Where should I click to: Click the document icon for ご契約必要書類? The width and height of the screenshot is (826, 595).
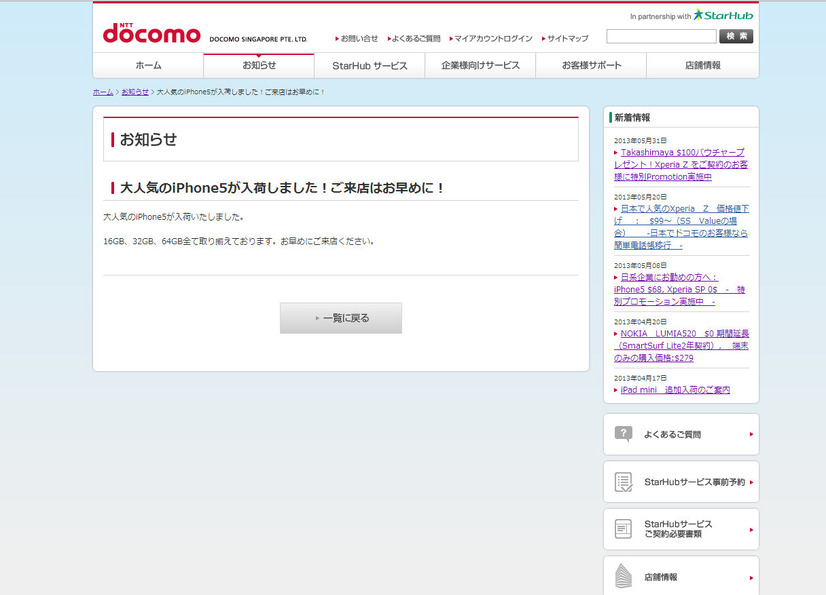click(x=623, y=529)
